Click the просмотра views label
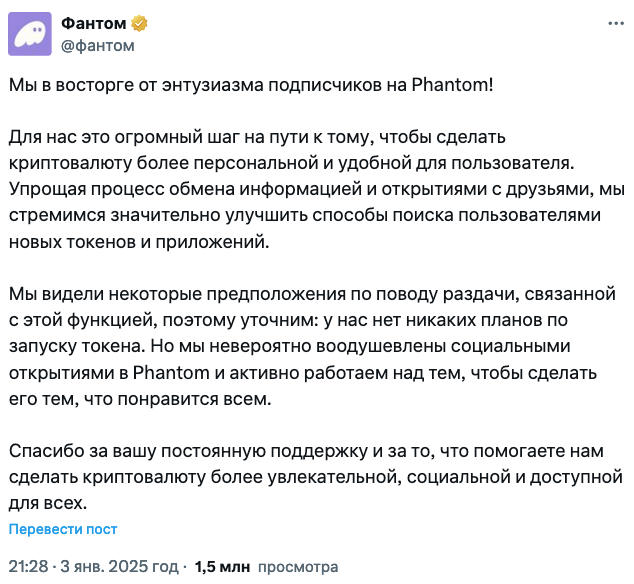This screenshot has height=584, width=634. (298, 567)
